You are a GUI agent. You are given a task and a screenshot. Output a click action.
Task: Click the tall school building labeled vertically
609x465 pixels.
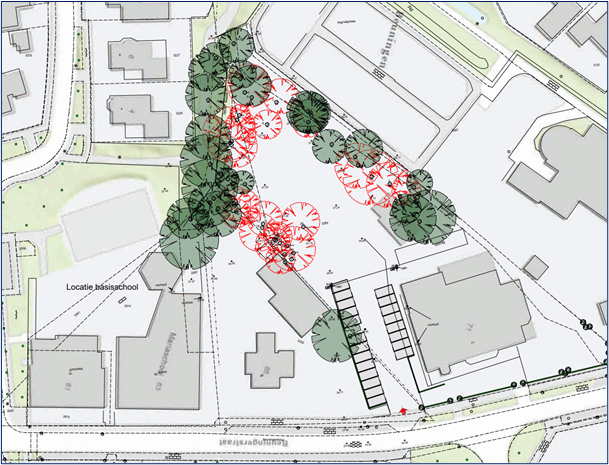(x=160, y=350)
